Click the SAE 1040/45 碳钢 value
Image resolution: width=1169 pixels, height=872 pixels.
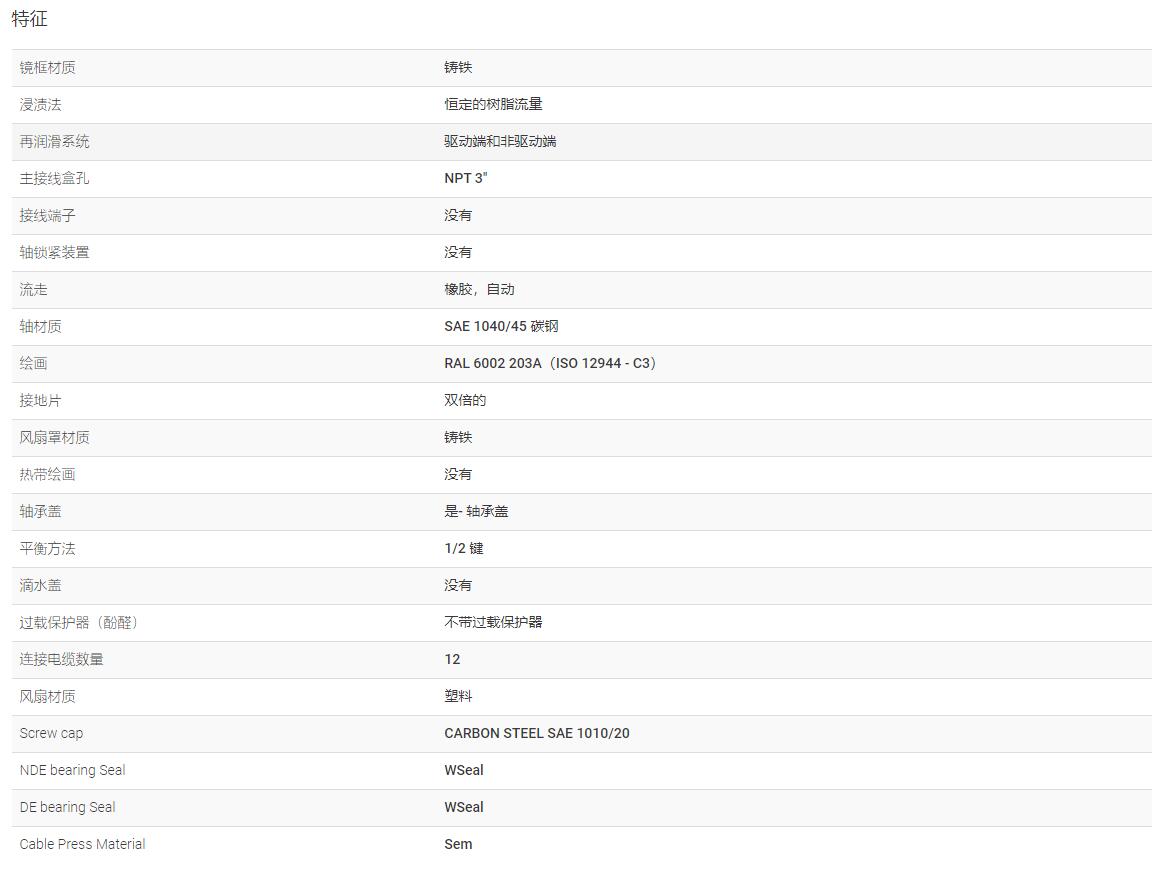pyautogui.click(x=501, y=326)
